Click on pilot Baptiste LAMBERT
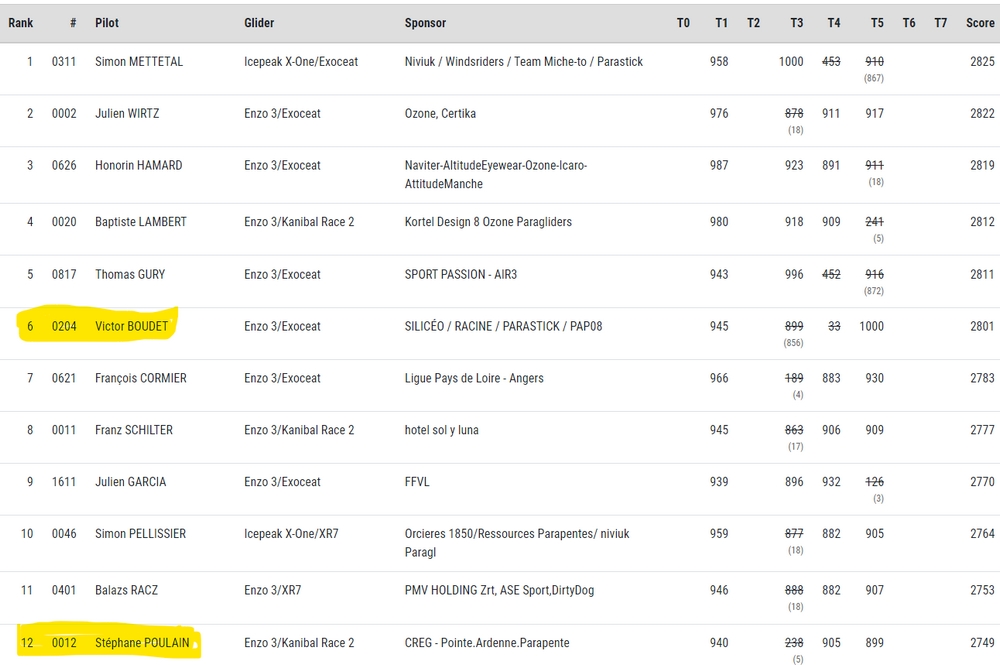The height and width of the screenshot is (665, 1000). pos(140,222)
